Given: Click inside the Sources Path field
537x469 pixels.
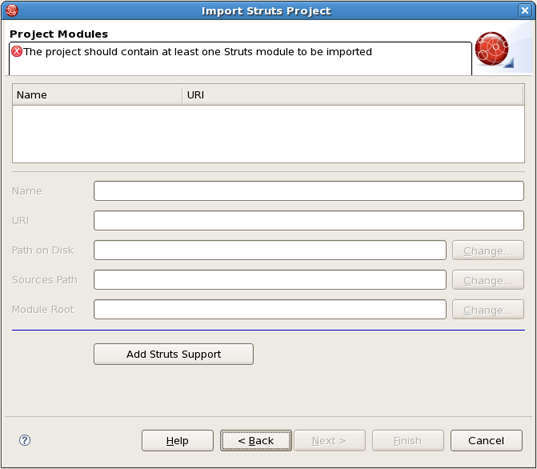Looking at the screenshot, I should 270,280.
